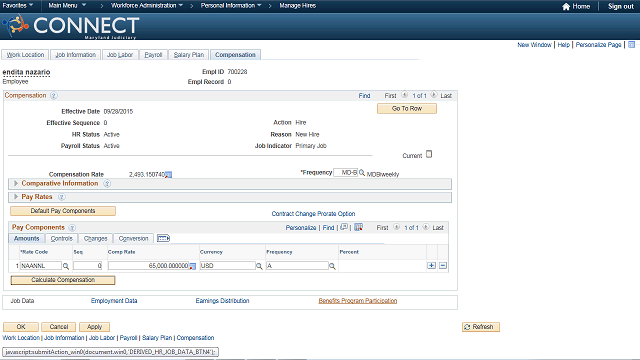Show previous Compensation row arrow

[x=404, y=95]
